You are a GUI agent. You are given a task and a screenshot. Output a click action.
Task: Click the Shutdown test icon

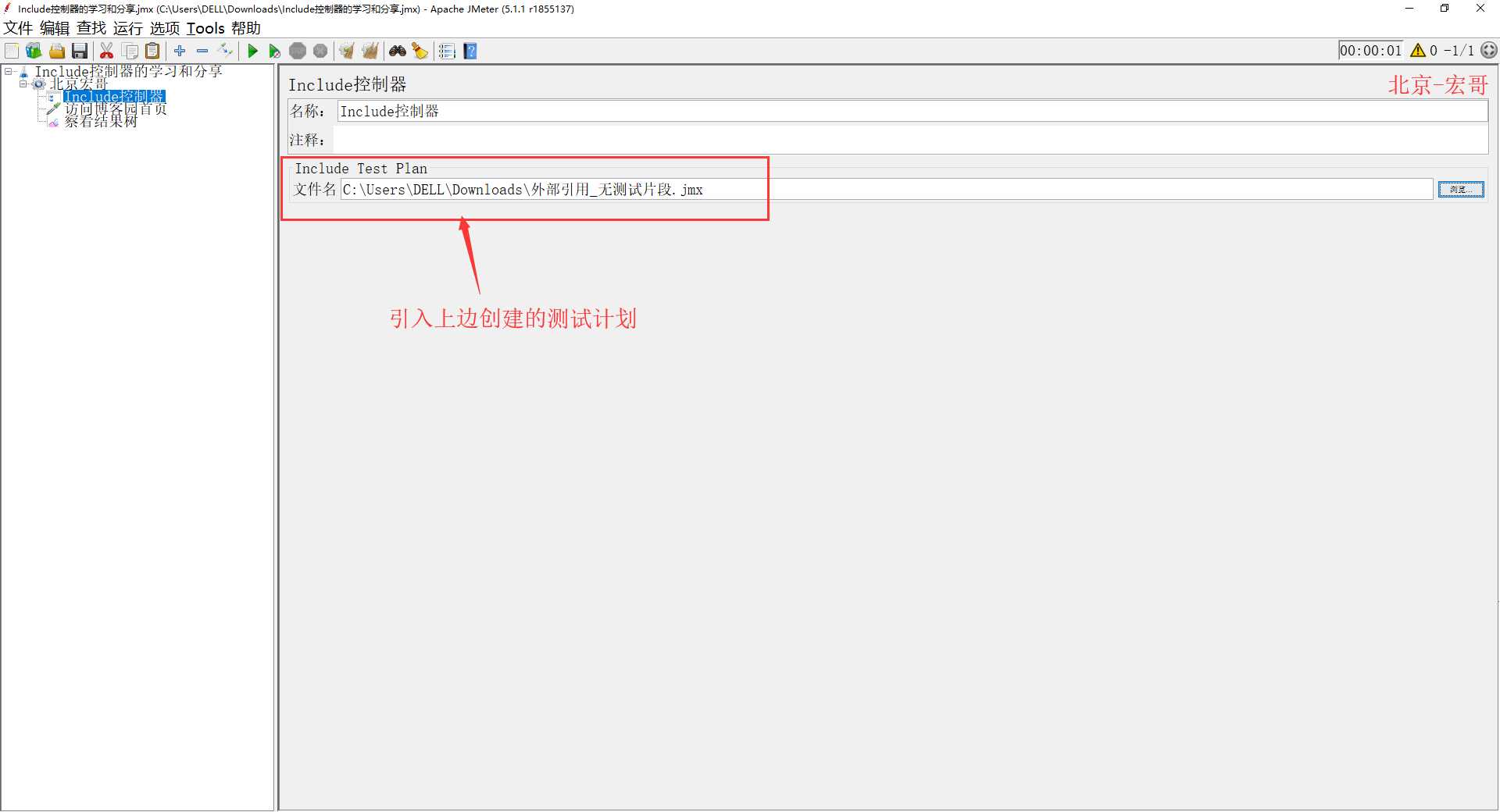tap(320, 52)
